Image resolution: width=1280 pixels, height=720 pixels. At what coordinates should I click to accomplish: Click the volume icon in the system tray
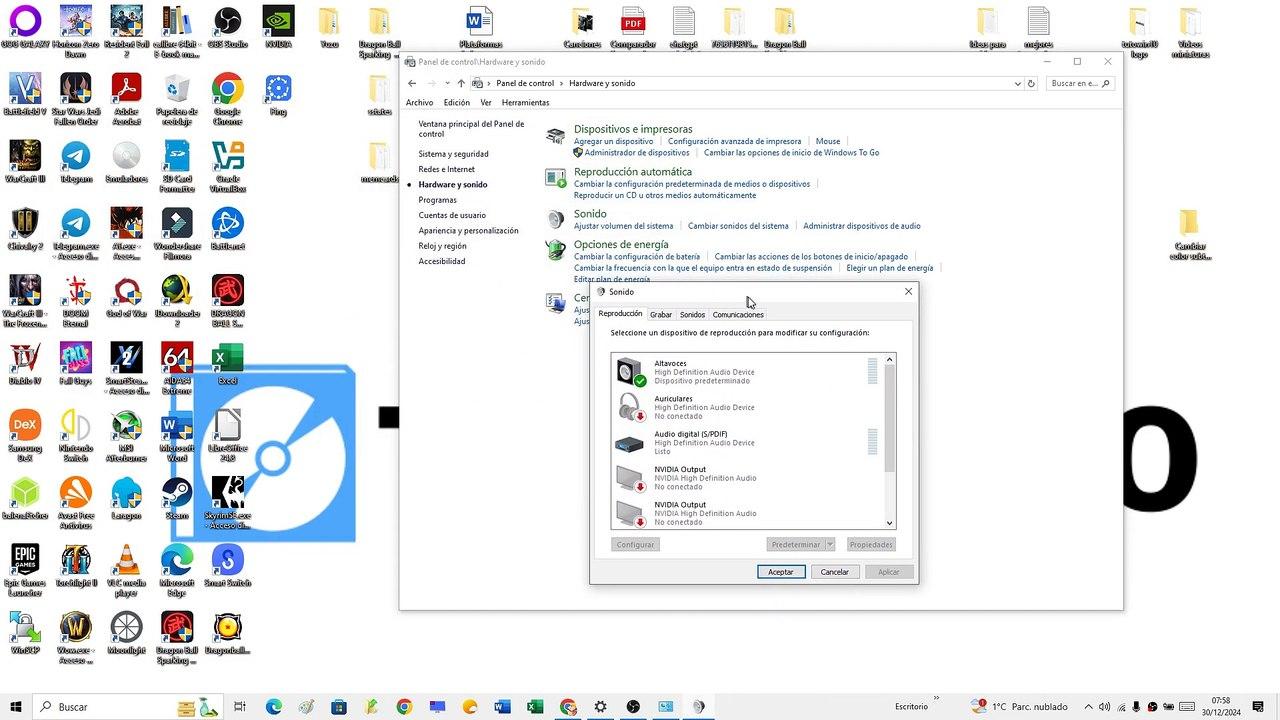[1105, 707]
